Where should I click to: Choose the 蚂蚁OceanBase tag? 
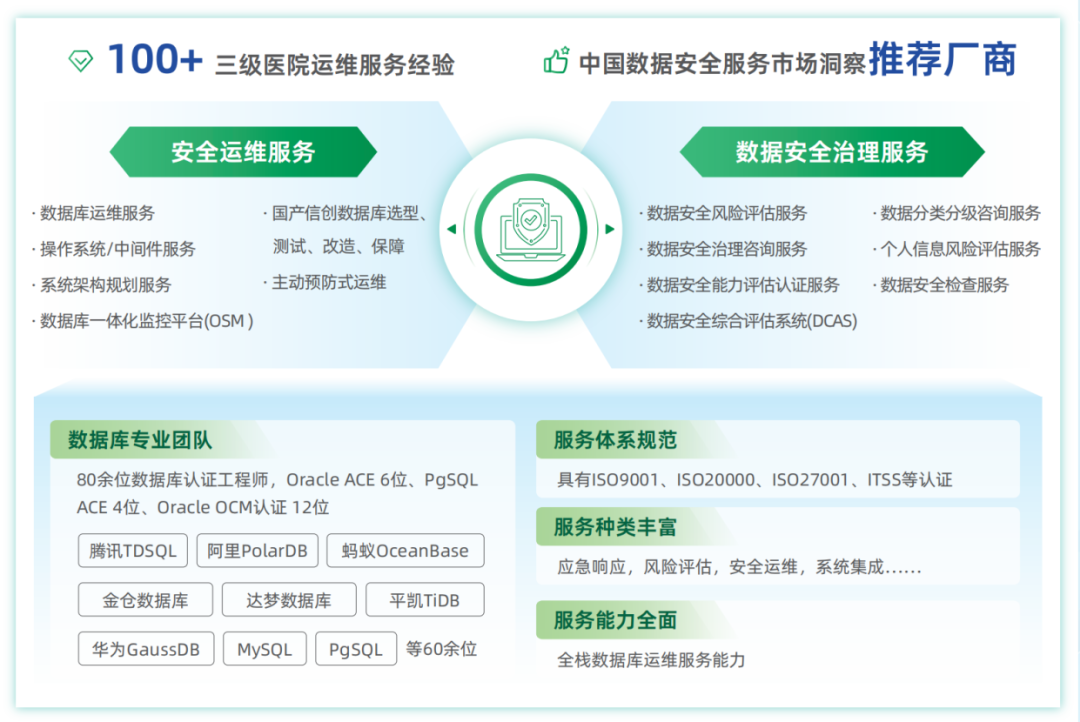(x=405, y=551)
